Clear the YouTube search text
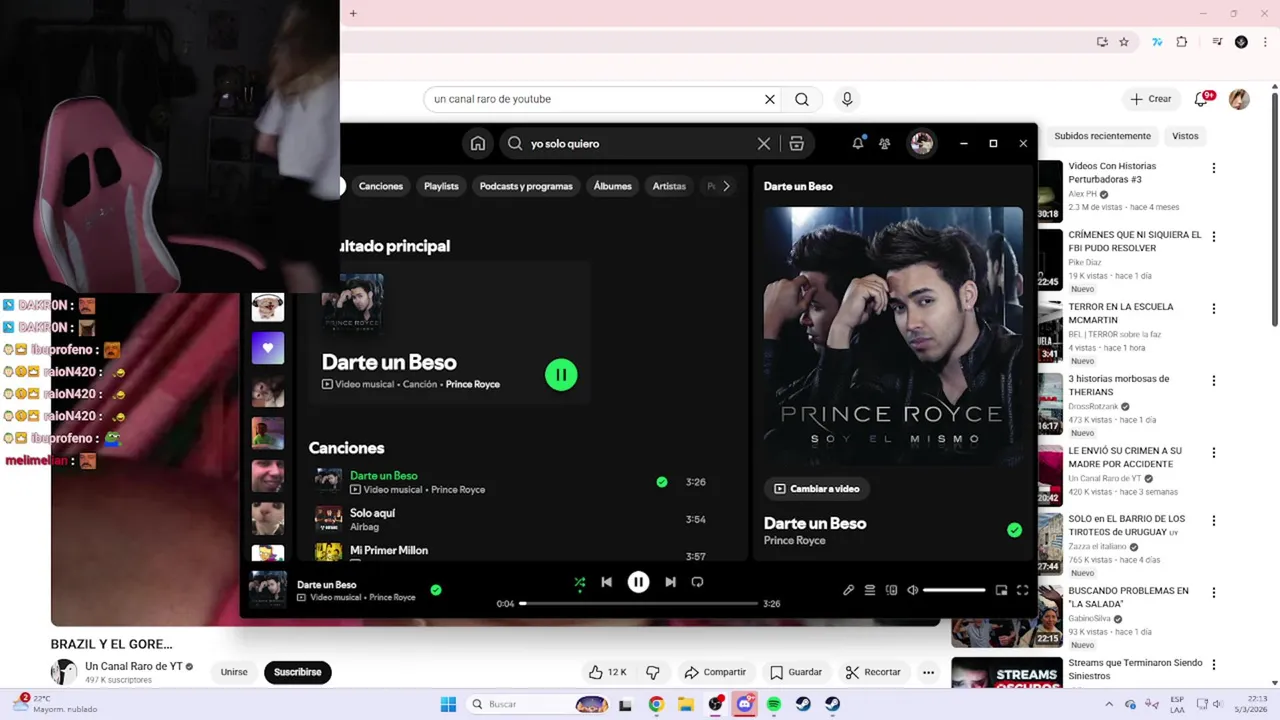 pyautogui.click(x=770, y=99)
